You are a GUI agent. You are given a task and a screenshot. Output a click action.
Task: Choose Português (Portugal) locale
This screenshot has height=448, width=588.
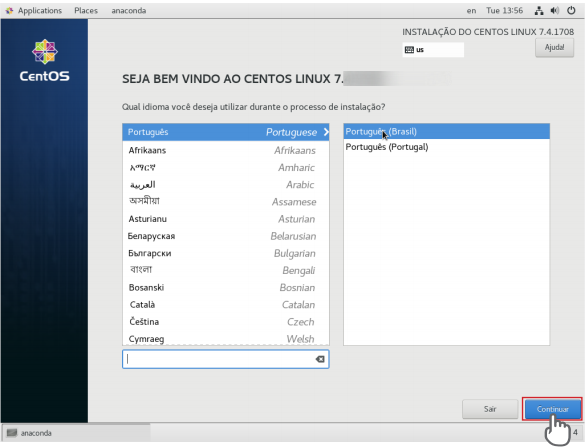pos(446,147)
